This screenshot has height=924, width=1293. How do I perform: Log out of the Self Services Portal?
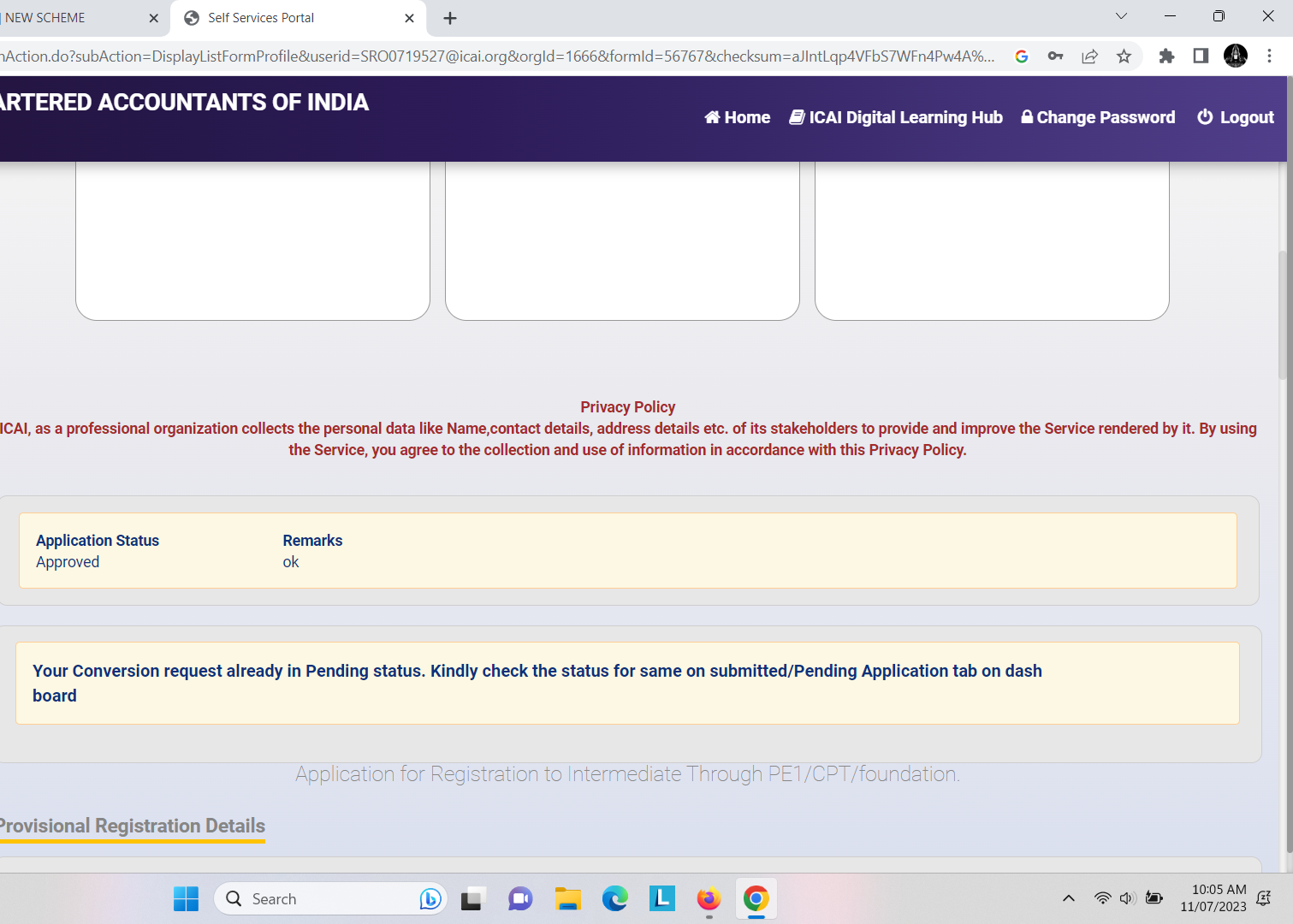click(1235, 117)
